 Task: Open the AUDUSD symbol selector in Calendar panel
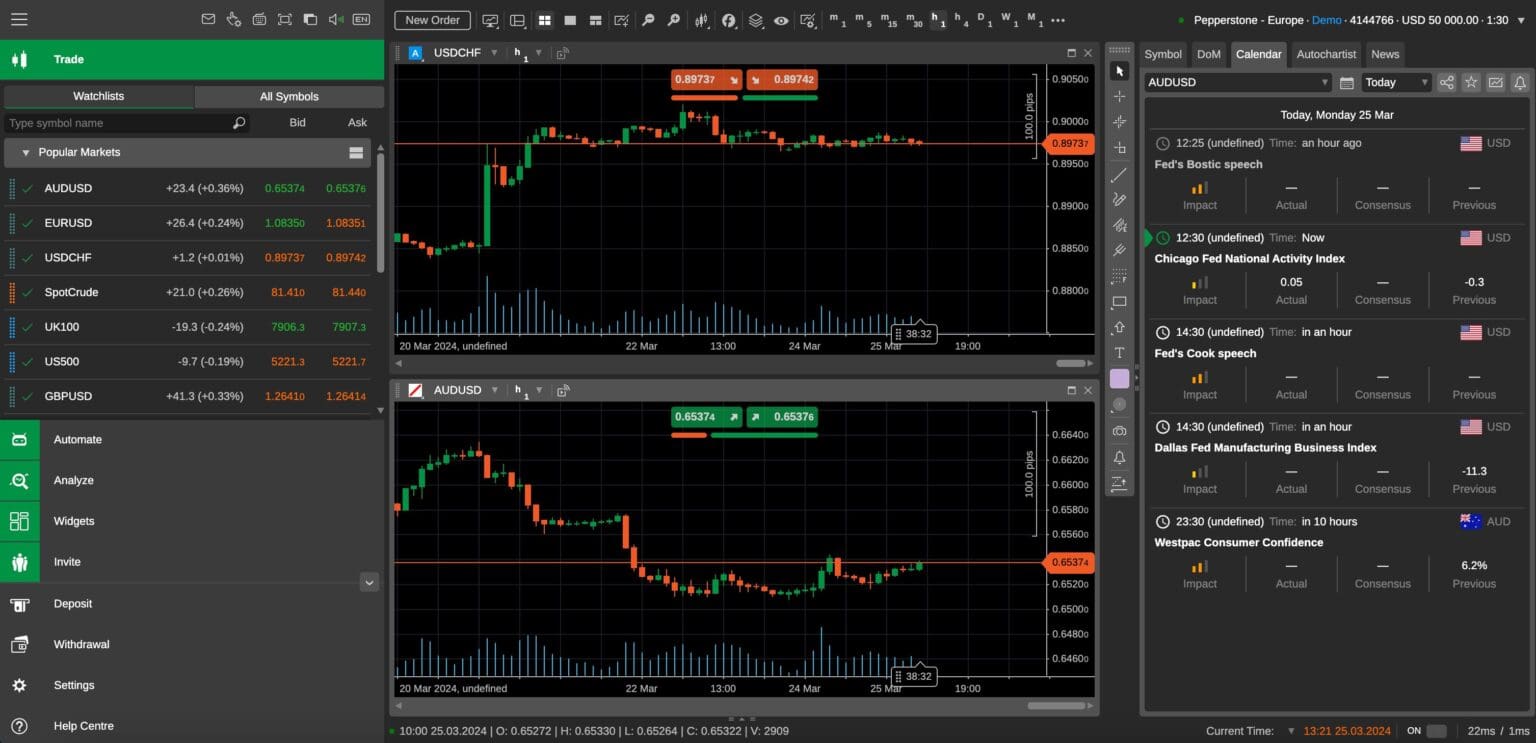click(x=1237, y=82)
